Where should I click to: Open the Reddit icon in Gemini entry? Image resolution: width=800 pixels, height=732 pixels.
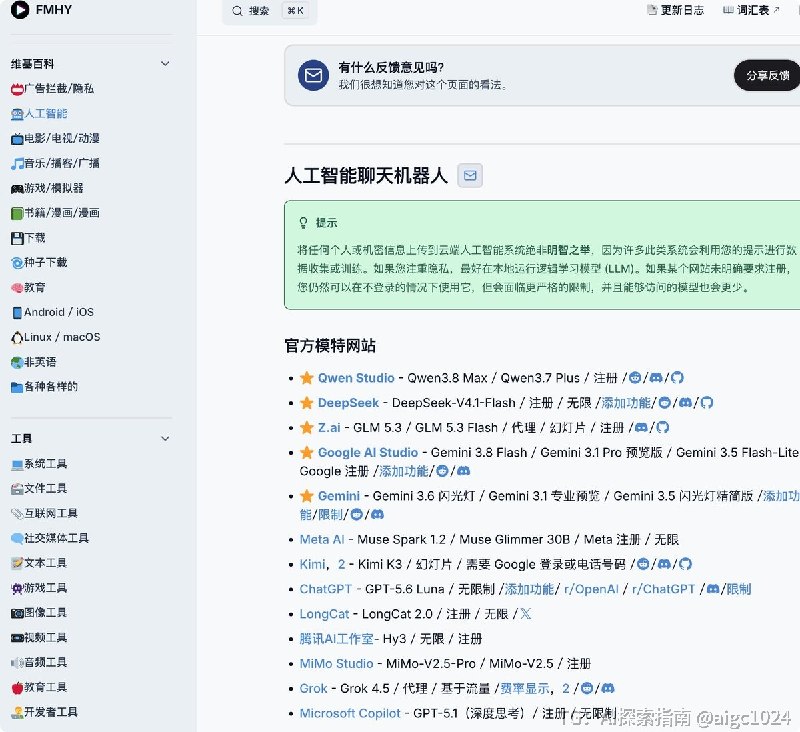(x=357, y=514)
